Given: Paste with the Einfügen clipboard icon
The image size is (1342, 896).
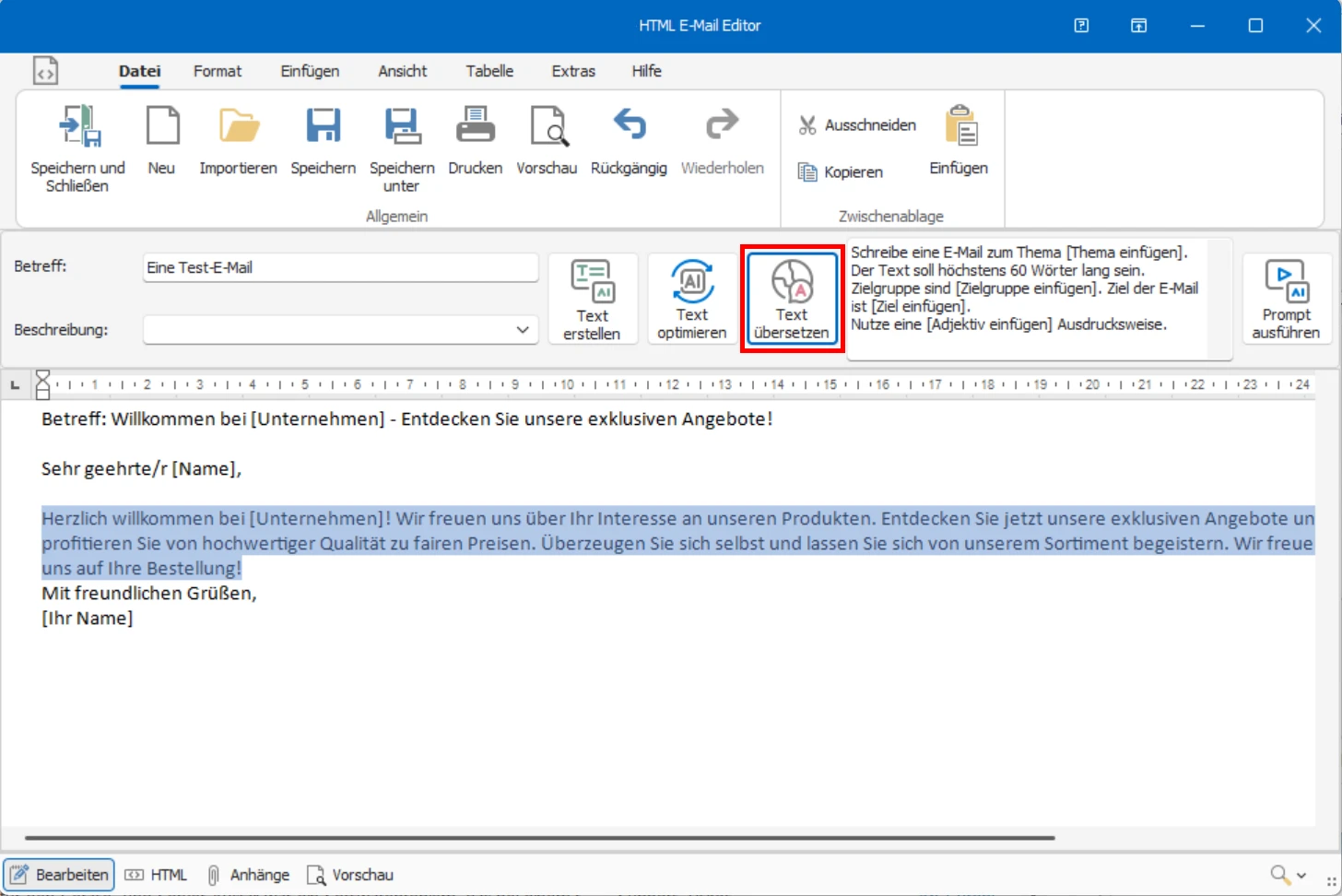Looking at the screenshot, I should coord(959,126).
